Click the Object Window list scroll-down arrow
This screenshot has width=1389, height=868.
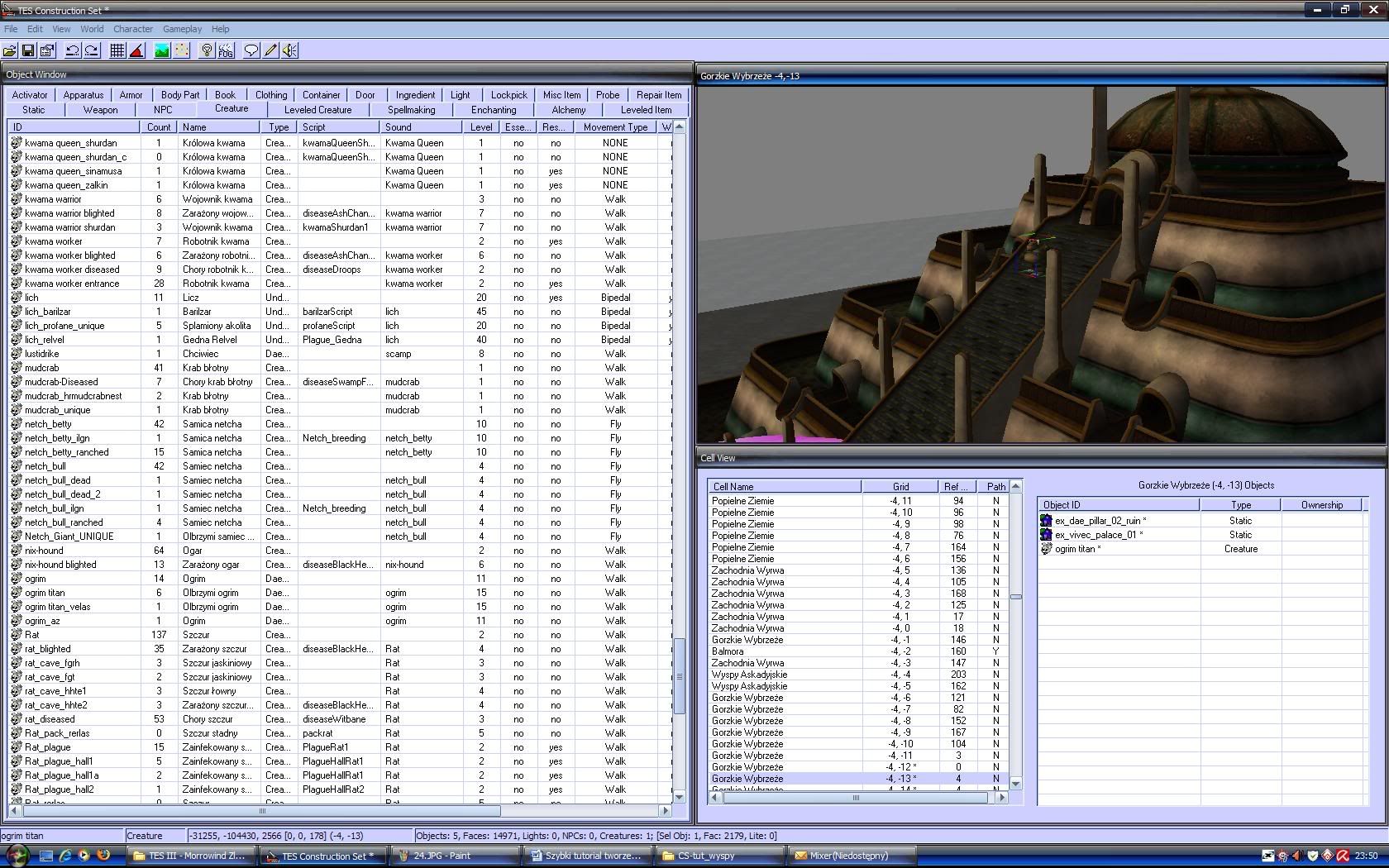[x=680, y=796]
